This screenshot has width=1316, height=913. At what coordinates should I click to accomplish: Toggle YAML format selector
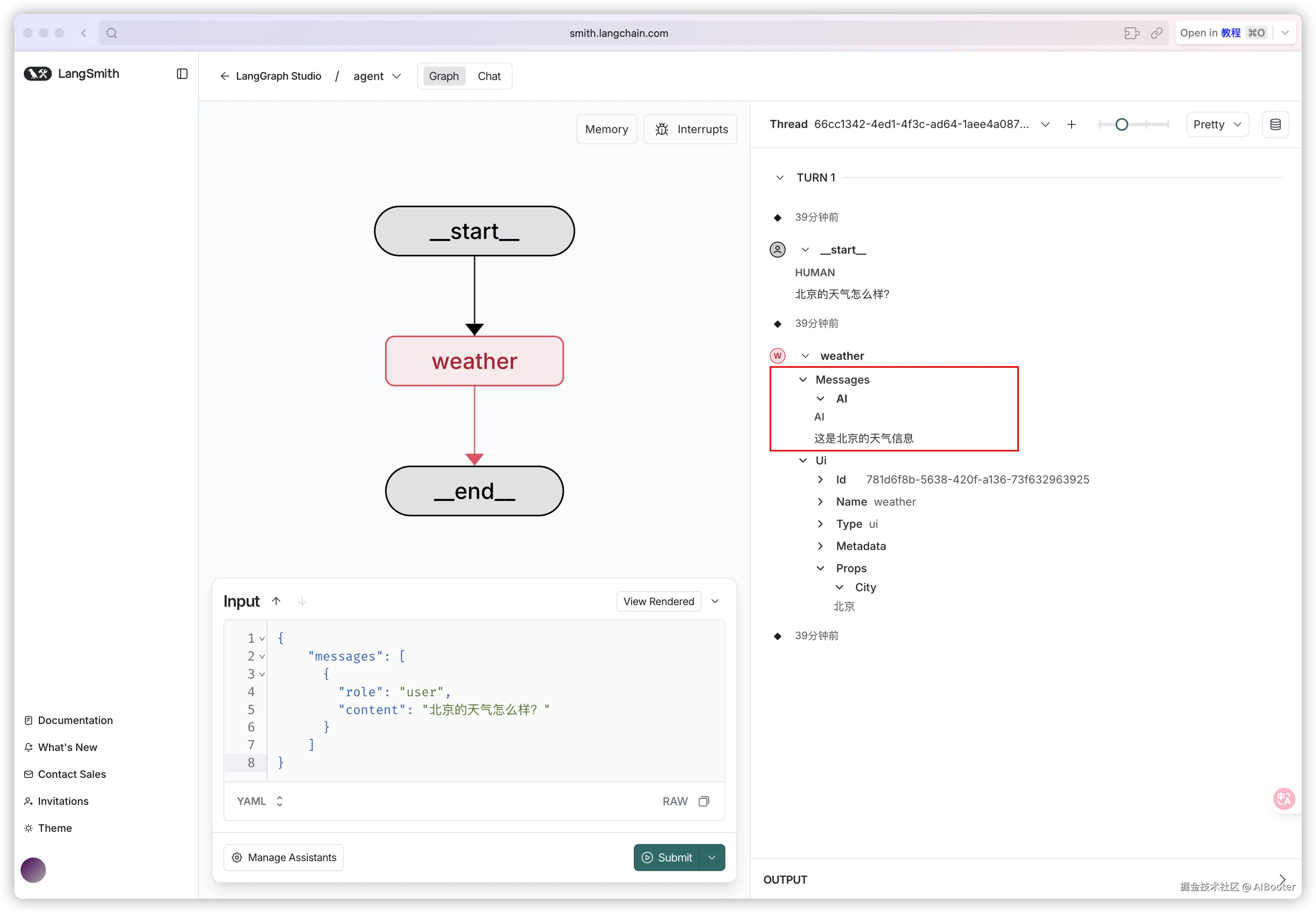(x=259, y=801)
